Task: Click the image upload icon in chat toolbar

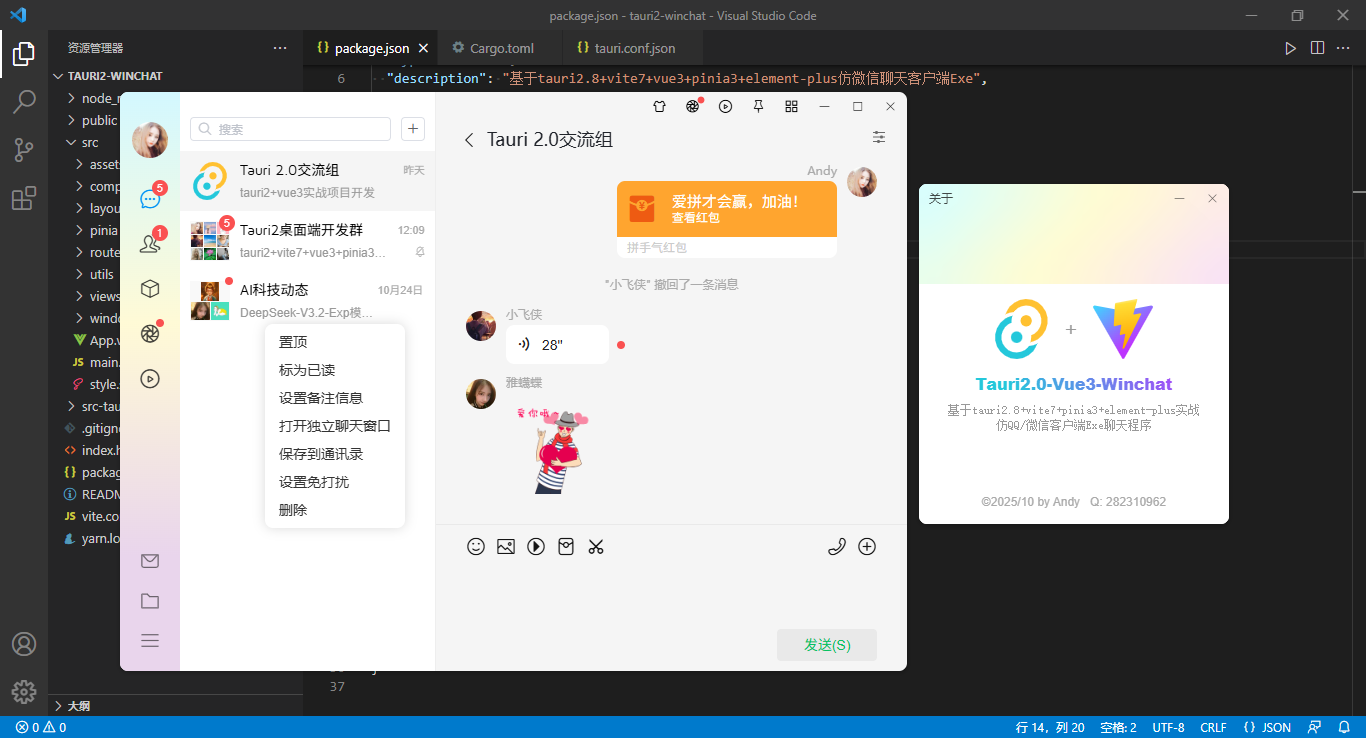Action: pos(506,546)
